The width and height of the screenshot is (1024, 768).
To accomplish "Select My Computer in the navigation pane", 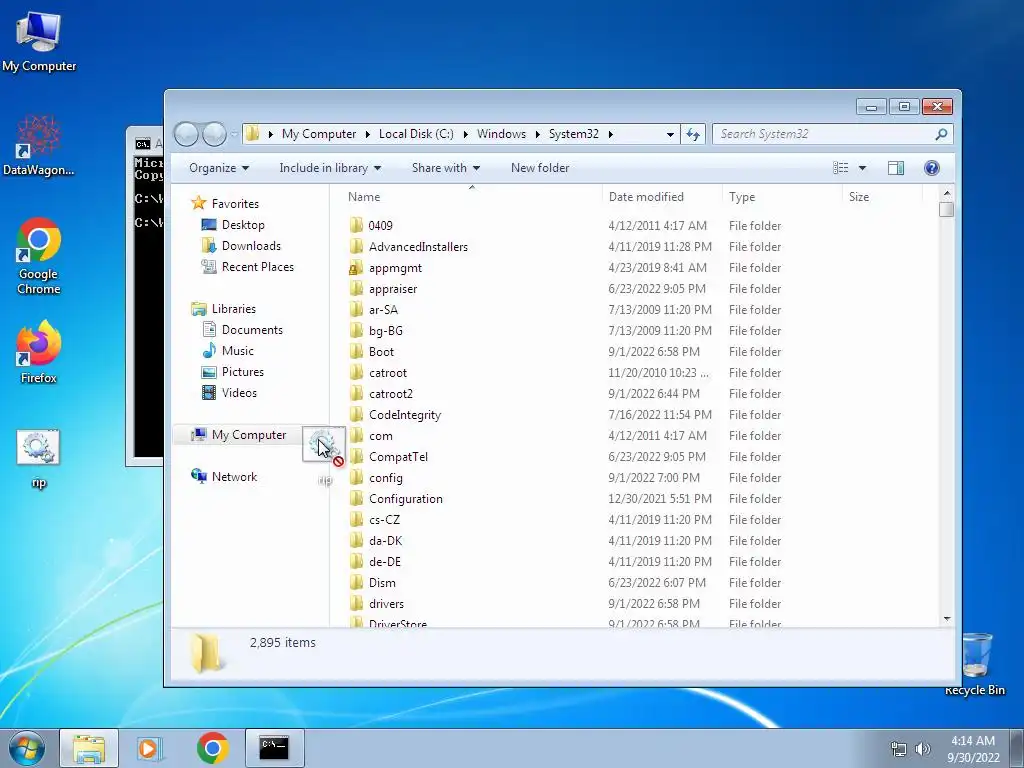I will [248, 435].
